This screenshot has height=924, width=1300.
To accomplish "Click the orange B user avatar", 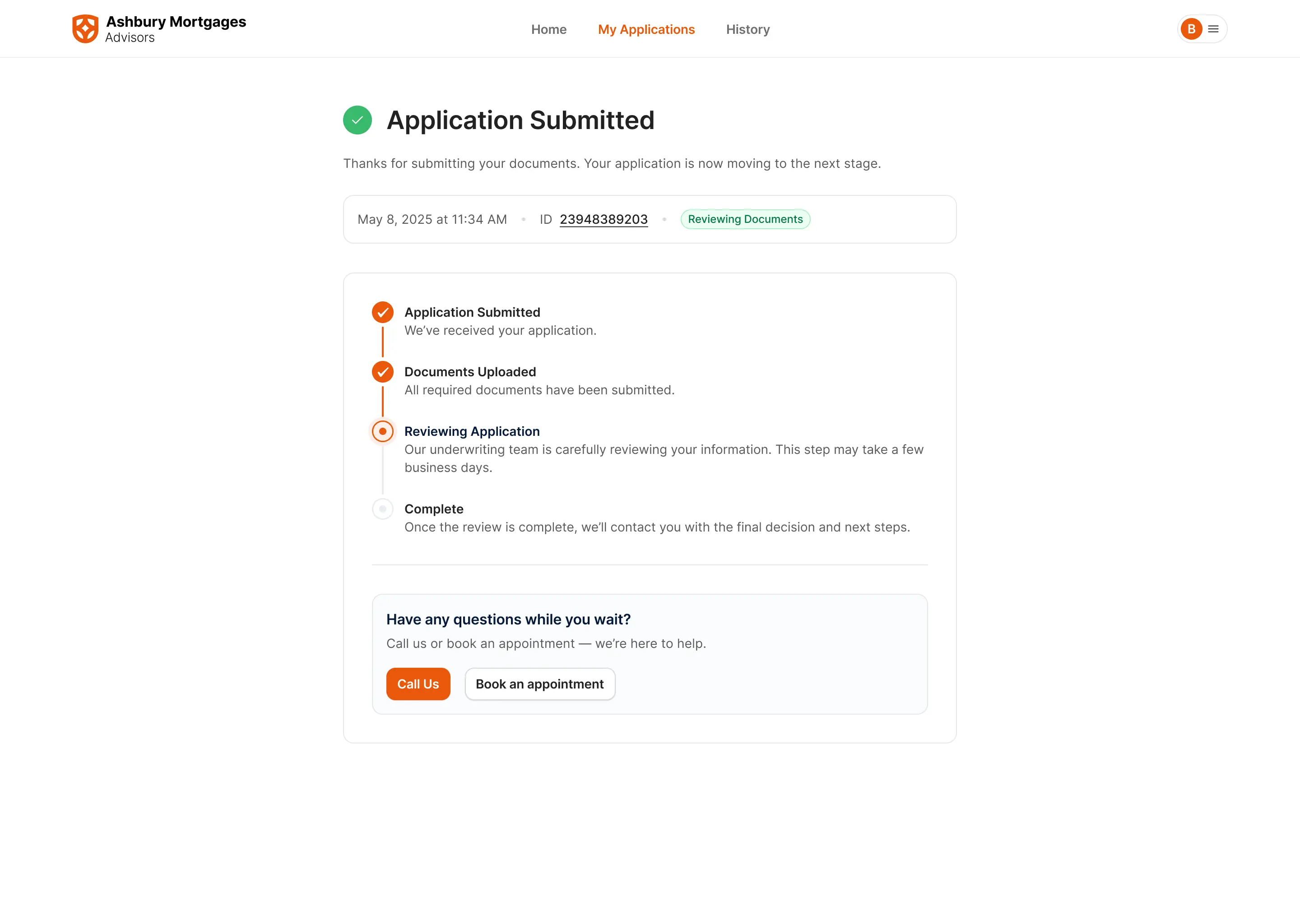I will tap(1191, 29).
